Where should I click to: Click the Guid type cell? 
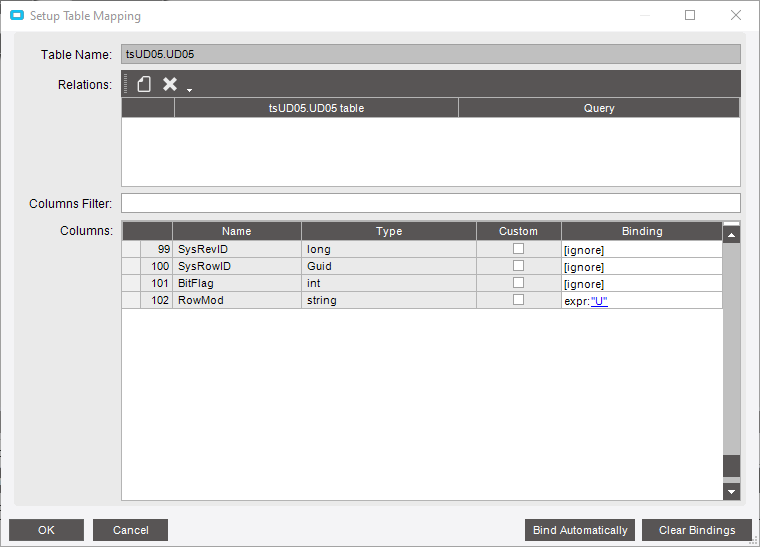[389, 266]
